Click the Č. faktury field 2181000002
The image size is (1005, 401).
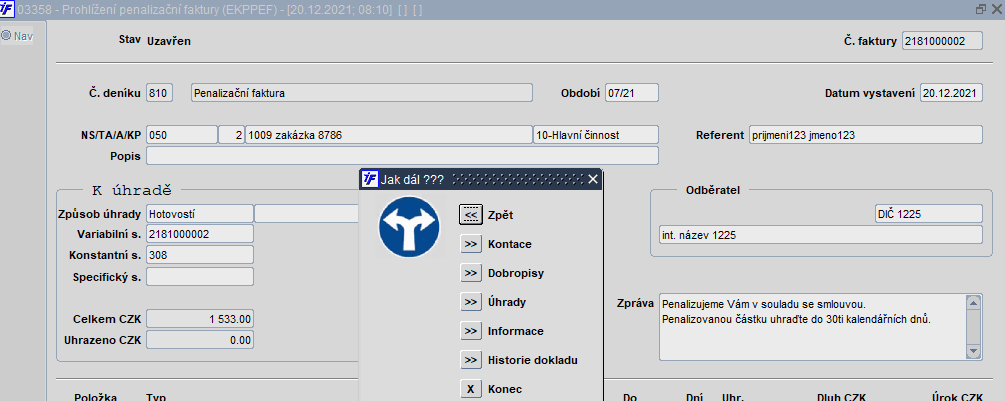(942, 41)
